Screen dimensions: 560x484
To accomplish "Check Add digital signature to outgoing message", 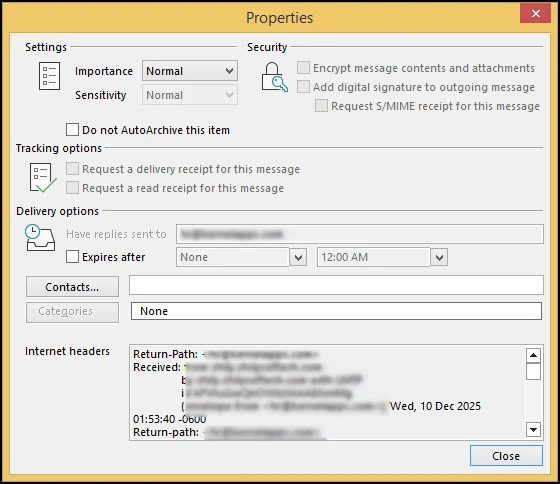I will (303, 86).
